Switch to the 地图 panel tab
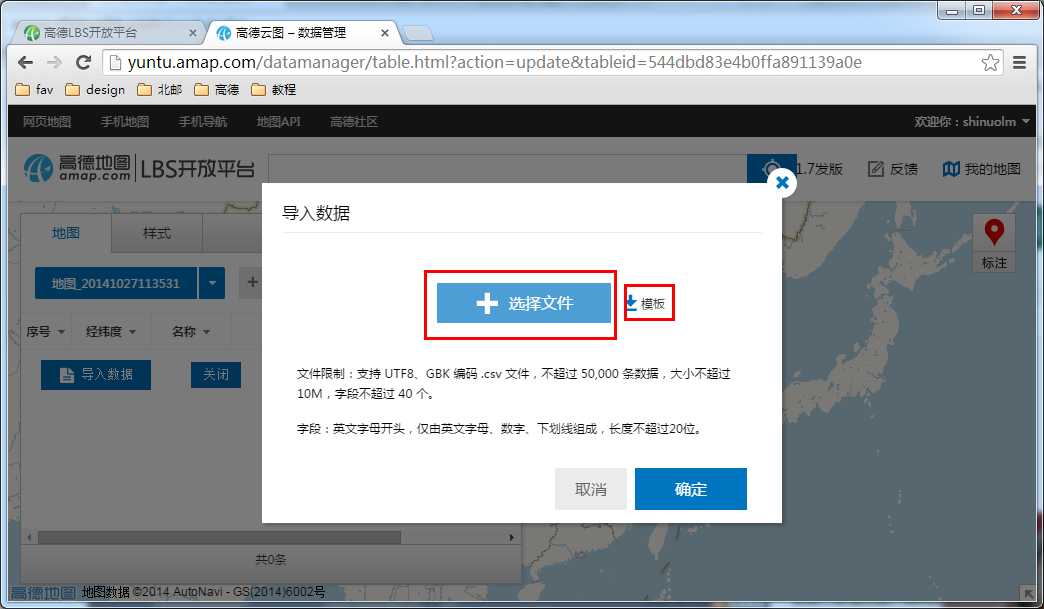Screen dimensions: 1044x609 (66, 233)
